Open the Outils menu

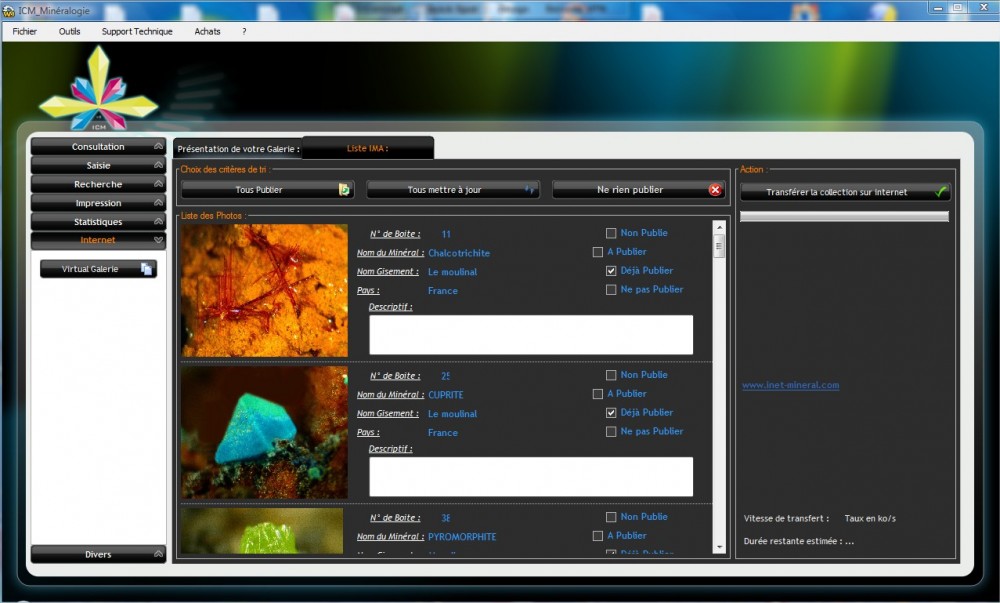70,31
